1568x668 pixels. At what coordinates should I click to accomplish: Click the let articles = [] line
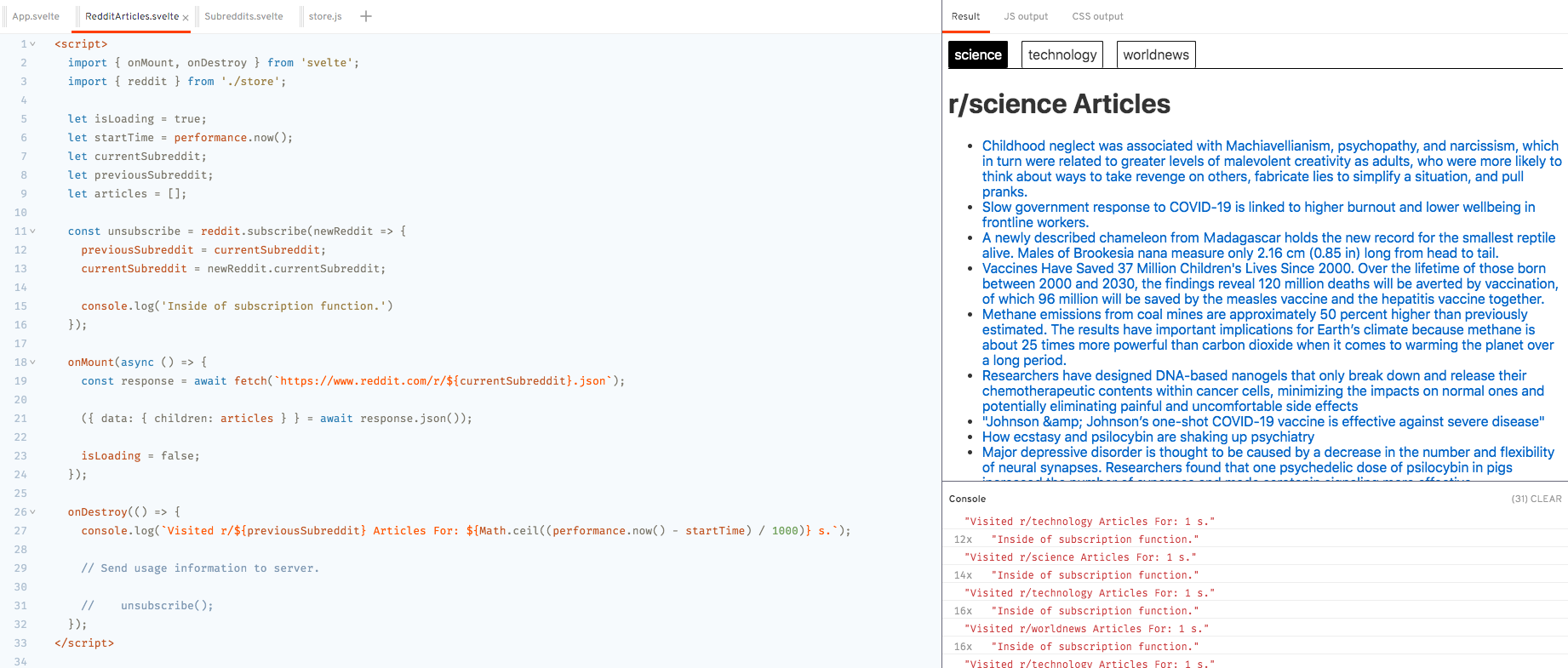pyautogui.click(x=127, y=194)
